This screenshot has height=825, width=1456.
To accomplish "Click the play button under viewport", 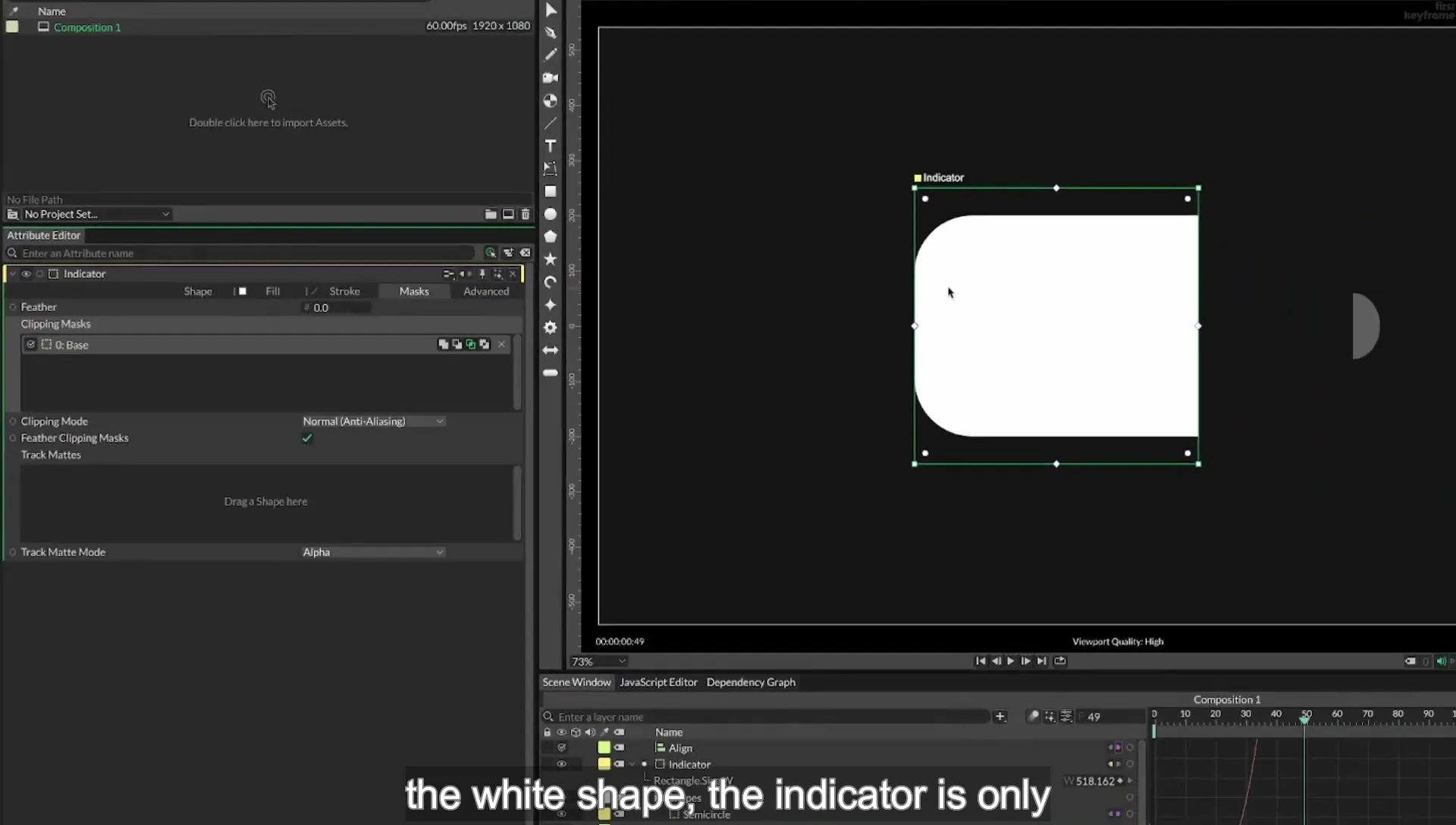I will 1011,661.
